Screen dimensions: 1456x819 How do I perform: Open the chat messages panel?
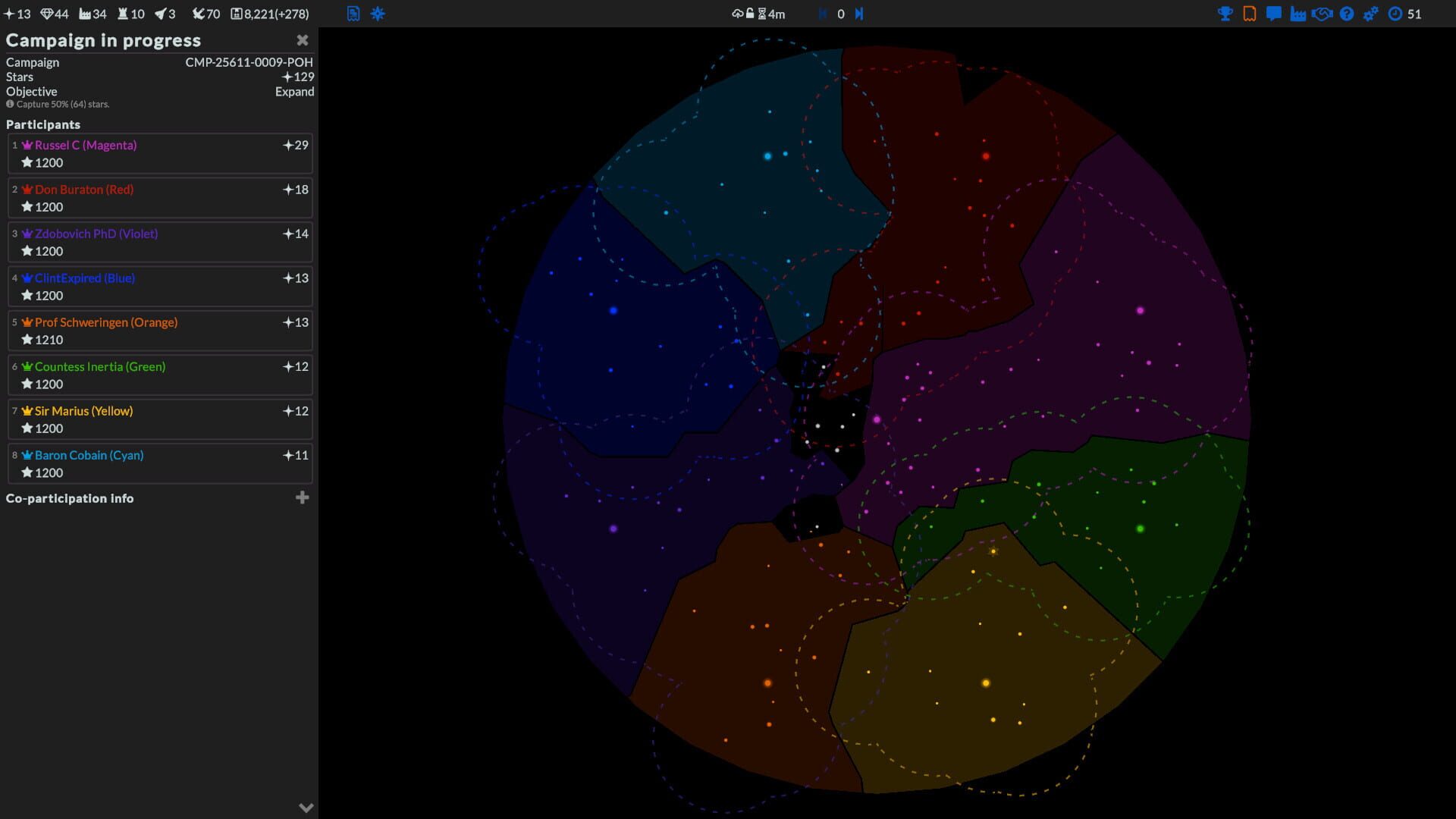point(1274,13)
